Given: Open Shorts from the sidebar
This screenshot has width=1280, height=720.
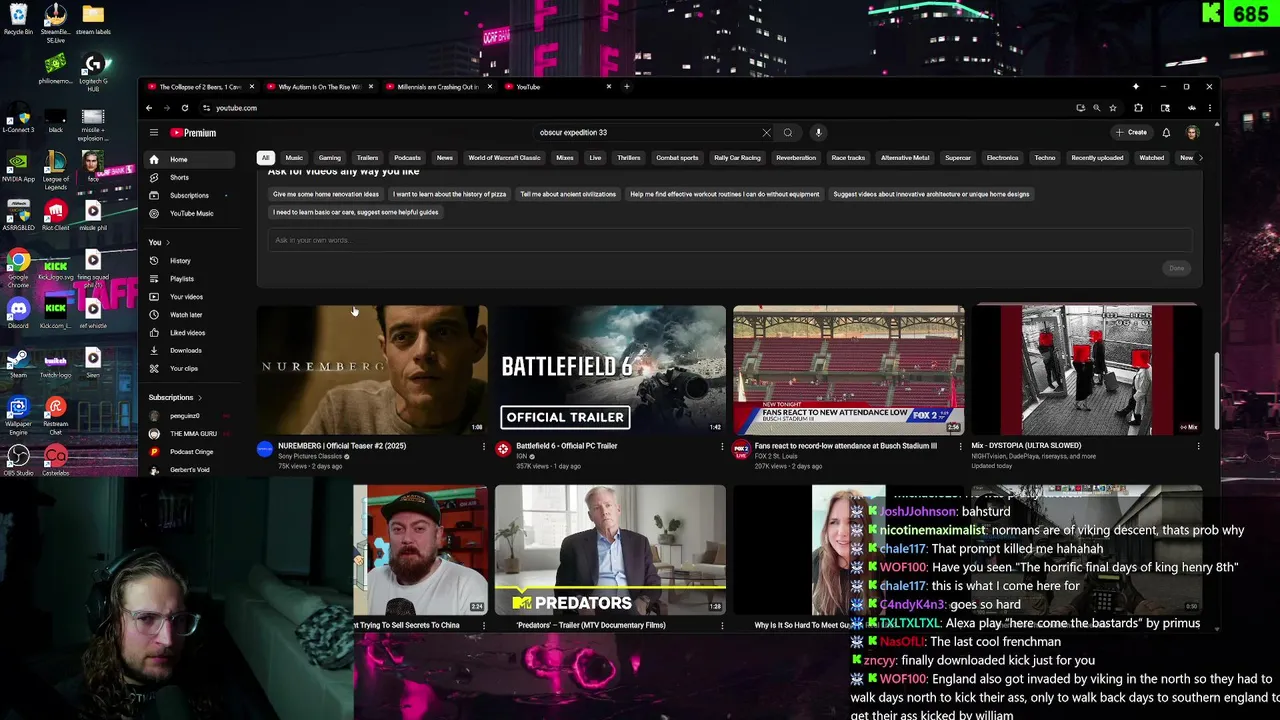Looking at the screenshot, I should coord(190,177).
